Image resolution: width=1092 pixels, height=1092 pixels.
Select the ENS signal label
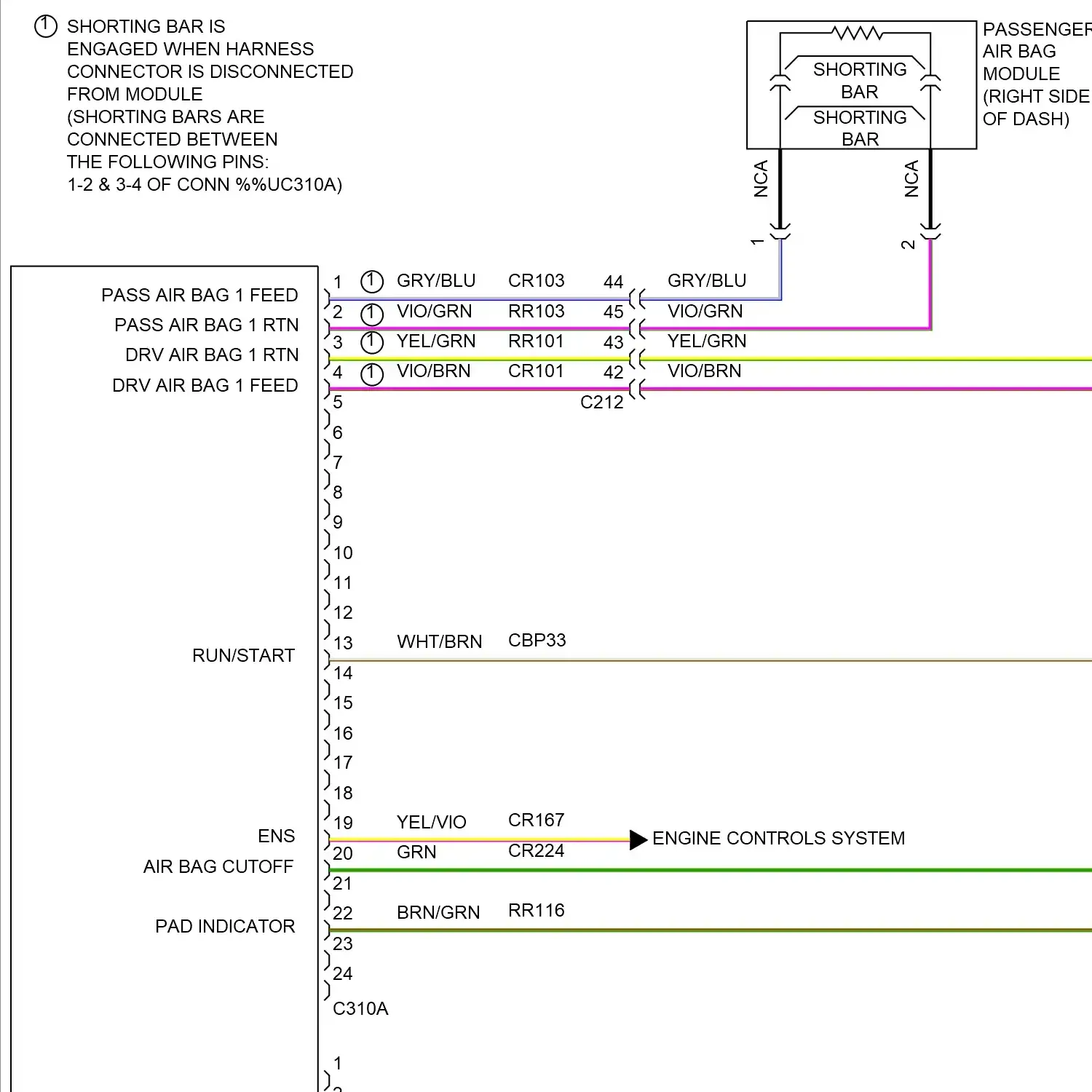pos(277,836)
